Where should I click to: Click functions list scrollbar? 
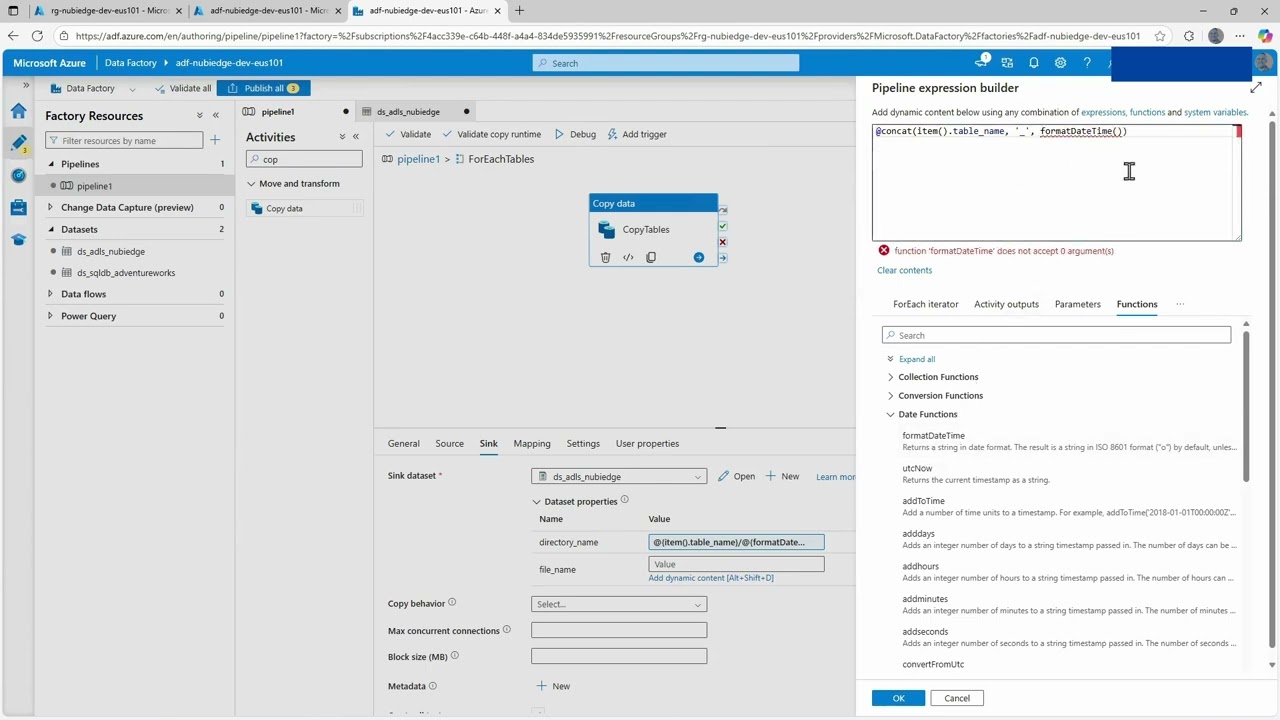(x=1245, y=405)
